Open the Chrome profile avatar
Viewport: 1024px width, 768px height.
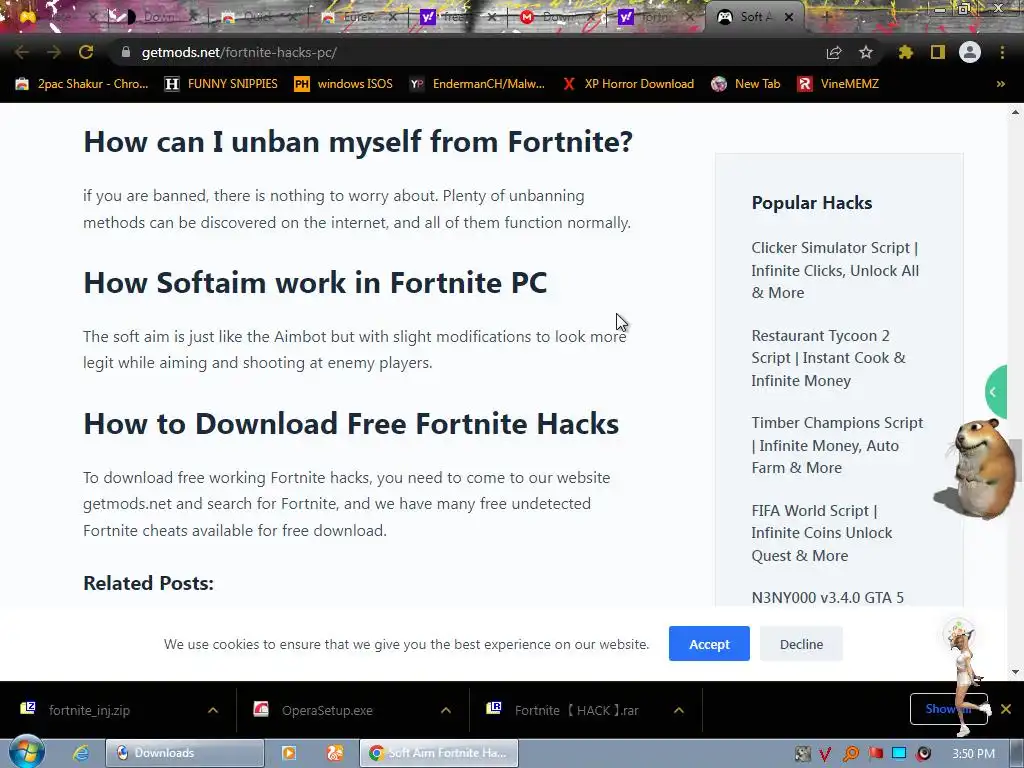tap(970, 52)
